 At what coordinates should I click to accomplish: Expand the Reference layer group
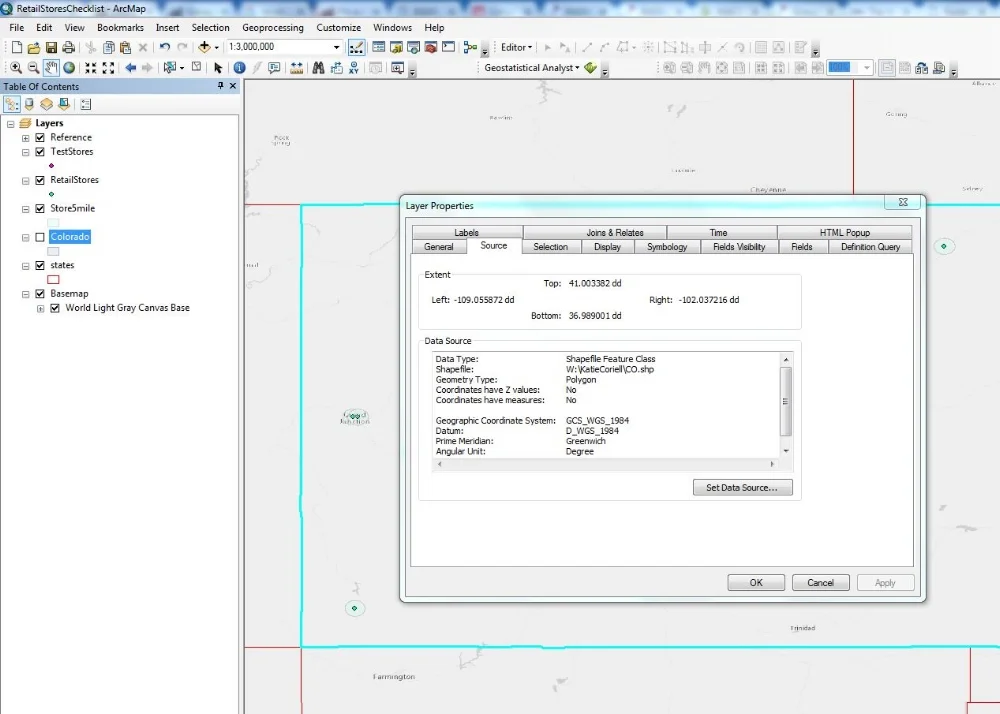tap(26, 138)
